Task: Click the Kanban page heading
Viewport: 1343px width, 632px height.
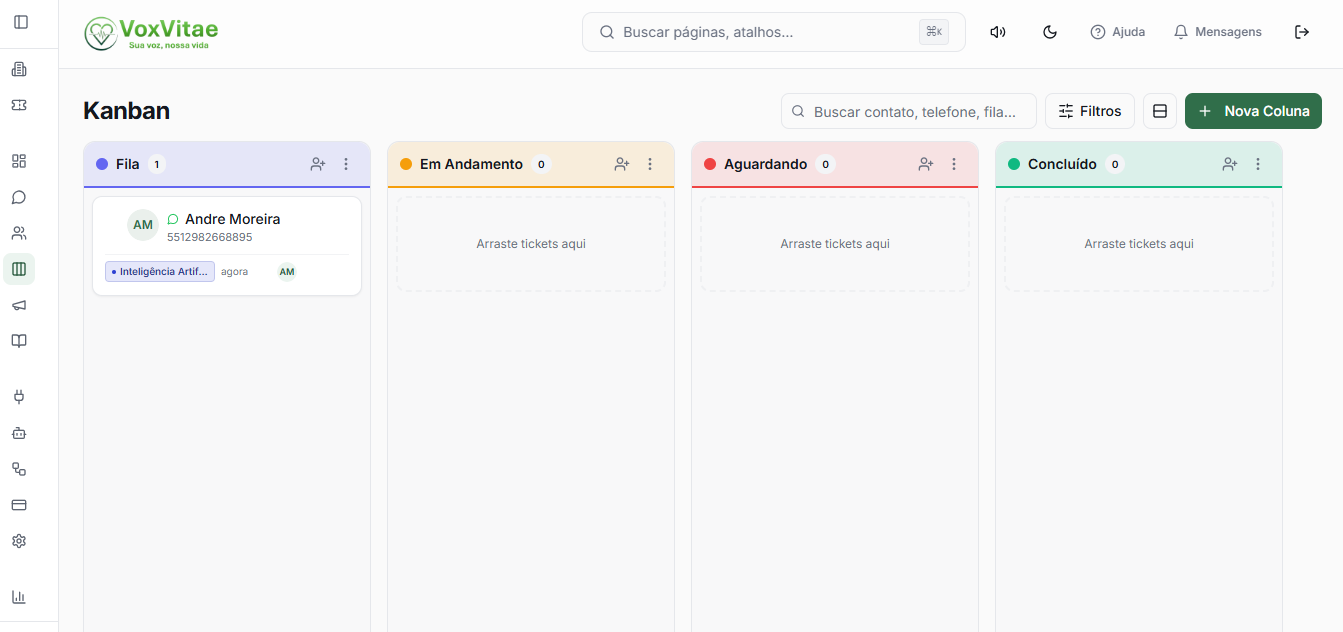Action: 126,111
